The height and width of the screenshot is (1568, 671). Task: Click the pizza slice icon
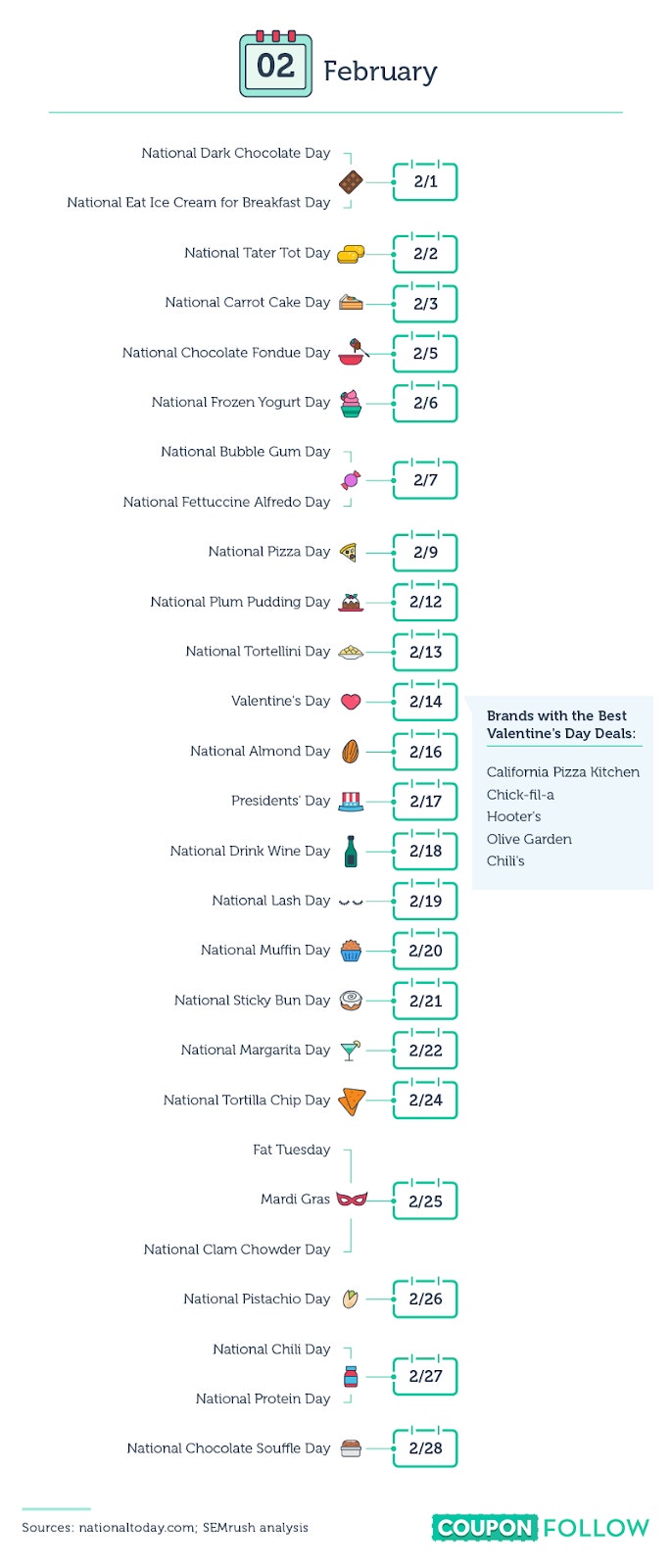tap(349, 552)
